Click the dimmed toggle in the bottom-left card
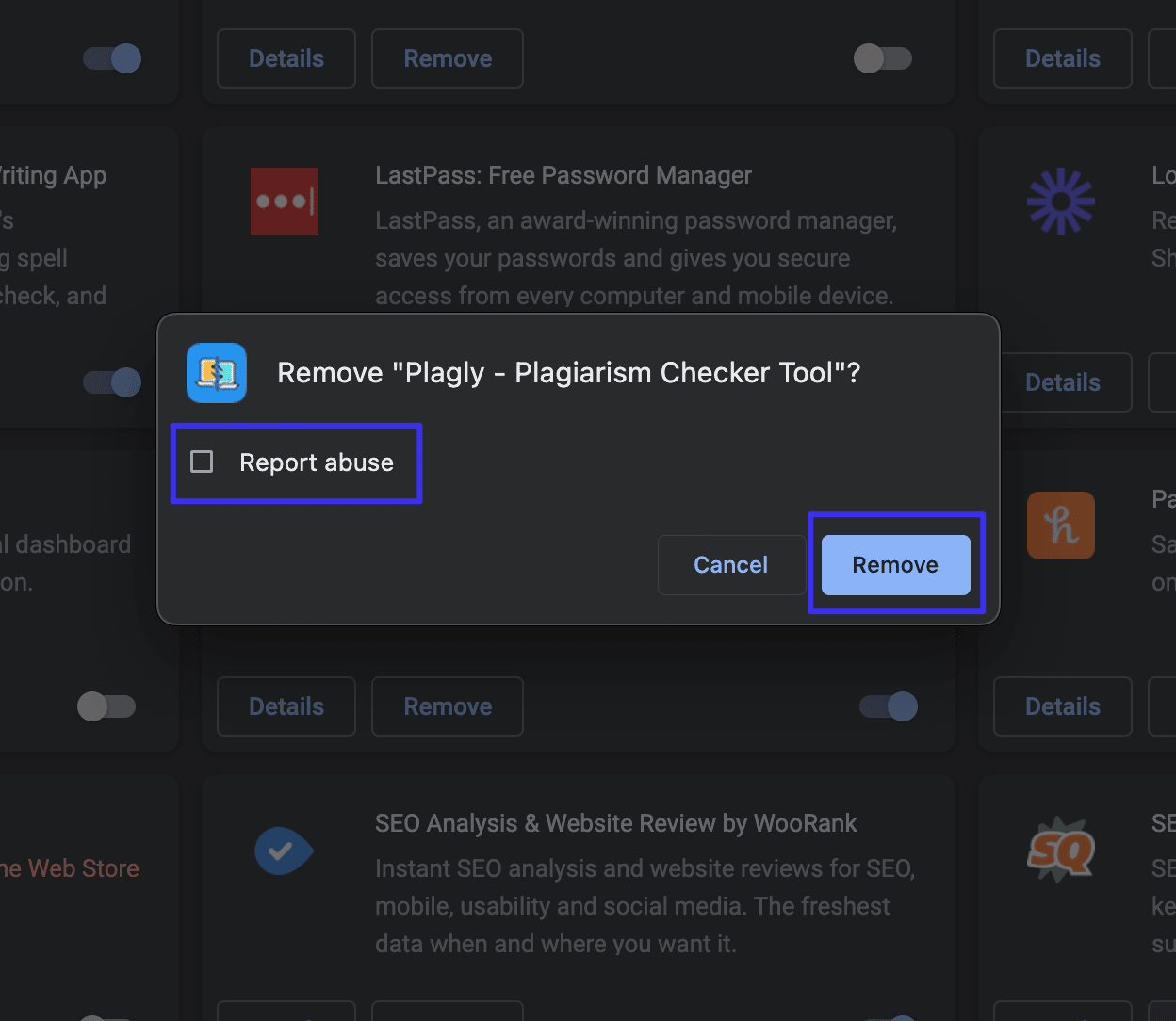The width and height of the screenshot is (1176, 1021). (x=106, y=706)
